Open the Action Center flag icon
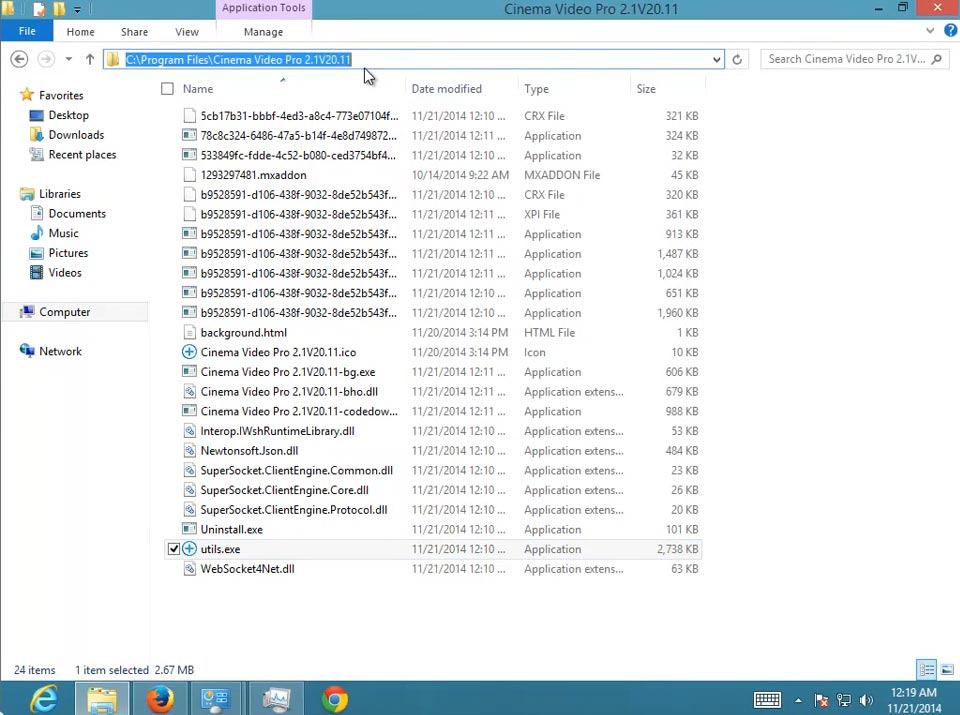The image size is (960, 715). [821, 700]
